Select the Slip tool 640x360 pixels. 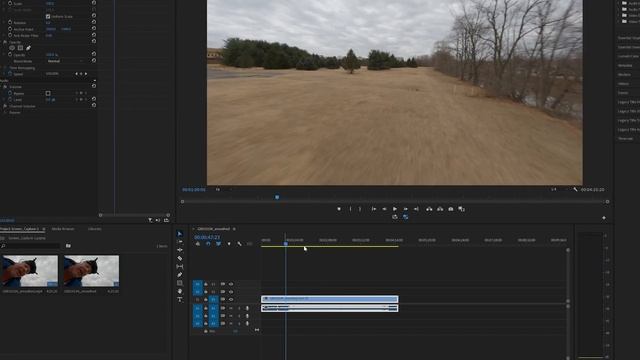pos(180,267)
